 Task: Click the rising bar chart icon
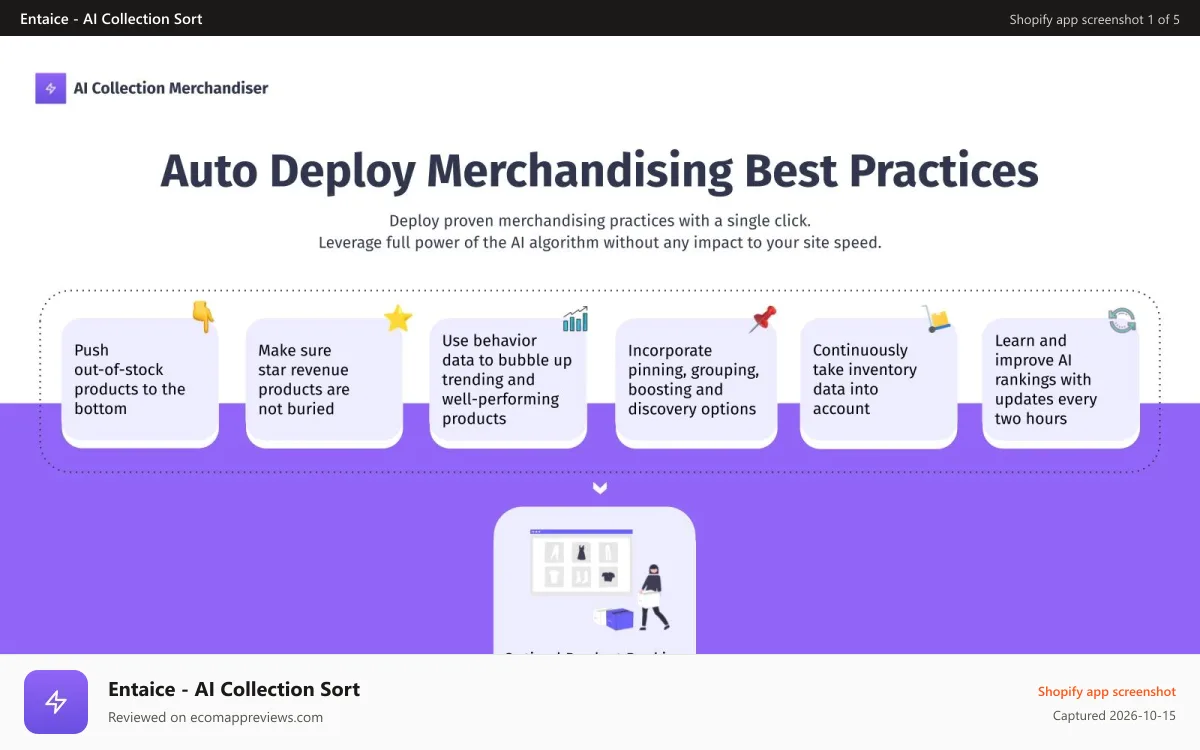(x=575, y=319)
